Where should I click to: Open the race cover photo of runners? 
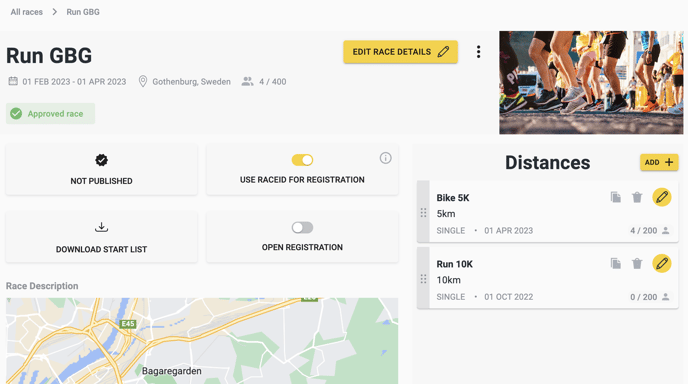591,83
